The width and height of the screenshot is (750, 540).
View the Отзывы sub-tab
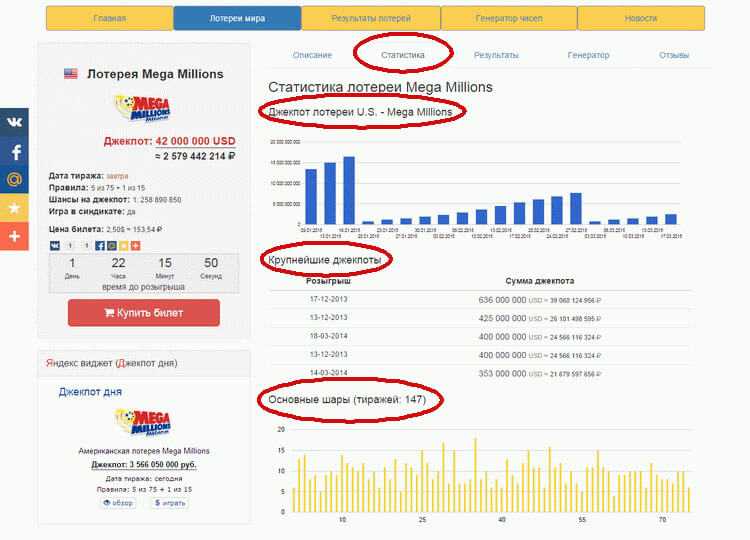click(674, 55)
